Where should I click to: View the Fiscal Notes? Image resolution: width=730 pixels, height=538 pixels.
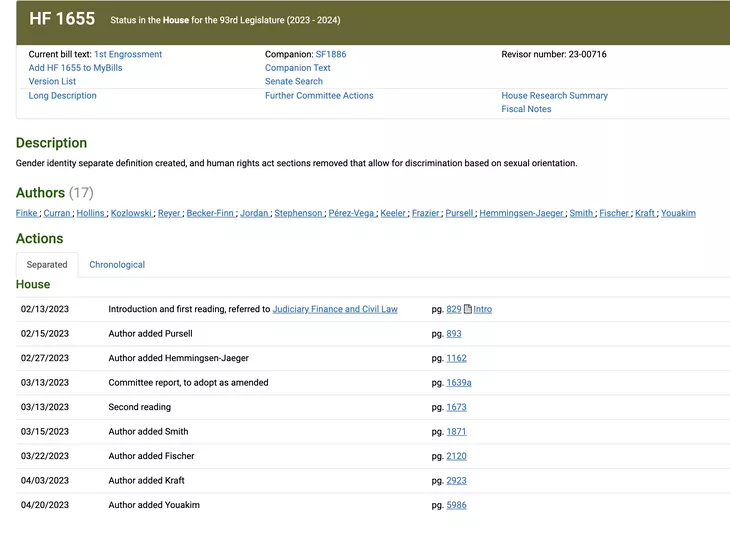pos(526,109)
